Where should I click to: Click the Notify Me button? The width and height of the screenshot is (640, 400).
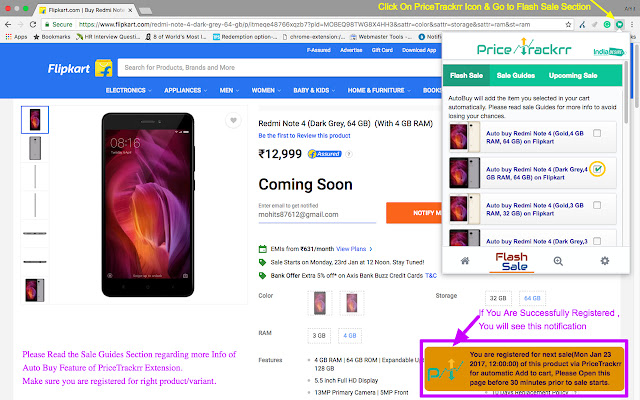tap(414, 213)
